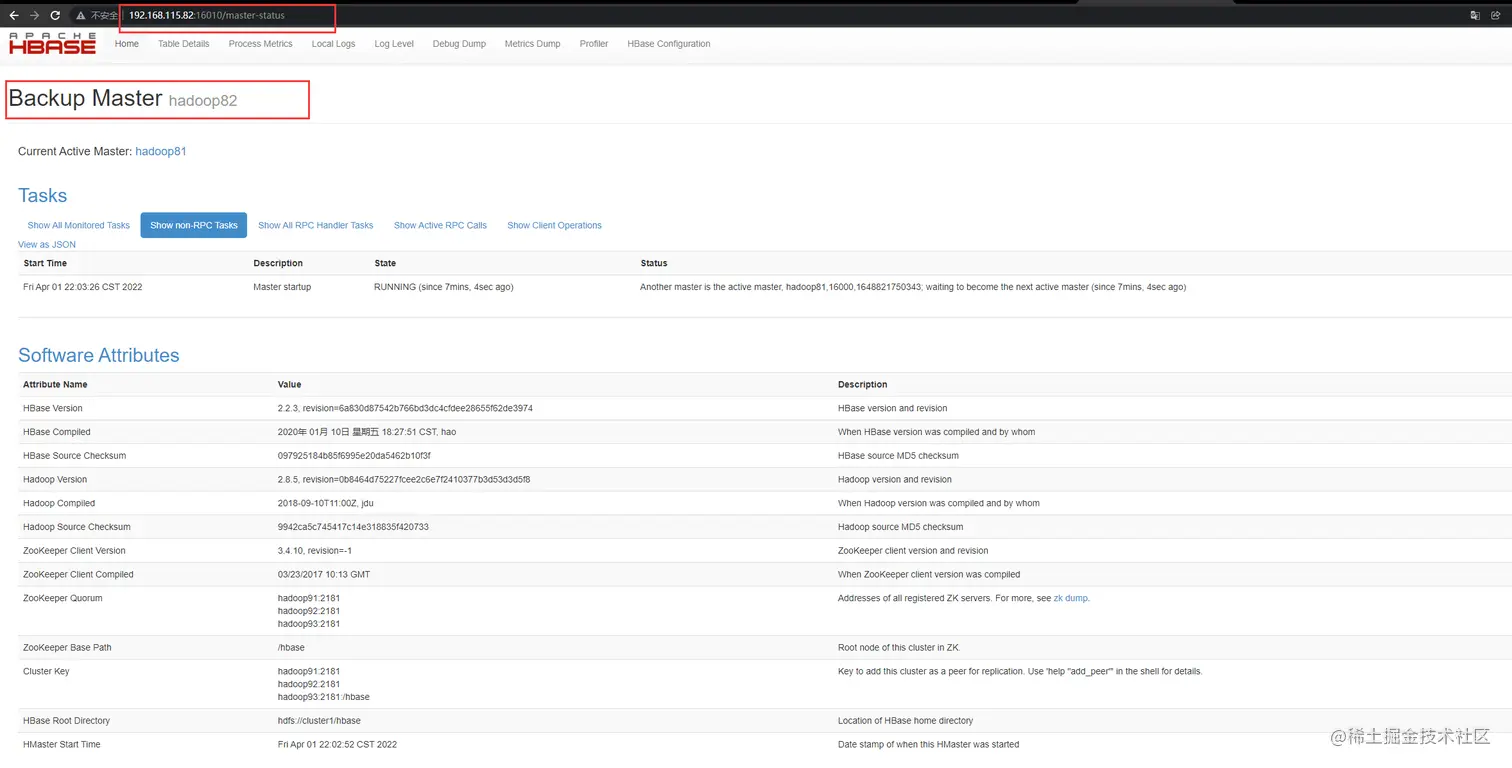Click the 2.2.3 revision value
The width and height of the screenshot is (1512, 768).
405,408
